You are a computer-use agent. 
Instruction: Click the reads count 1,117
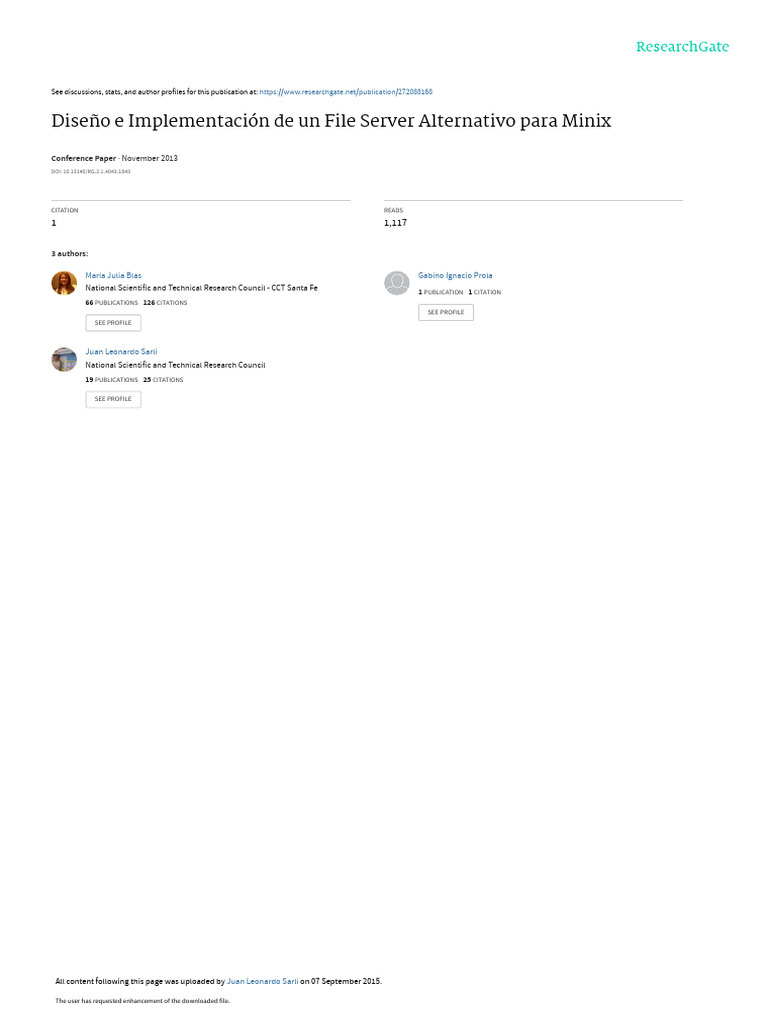[x=395, y=223]
